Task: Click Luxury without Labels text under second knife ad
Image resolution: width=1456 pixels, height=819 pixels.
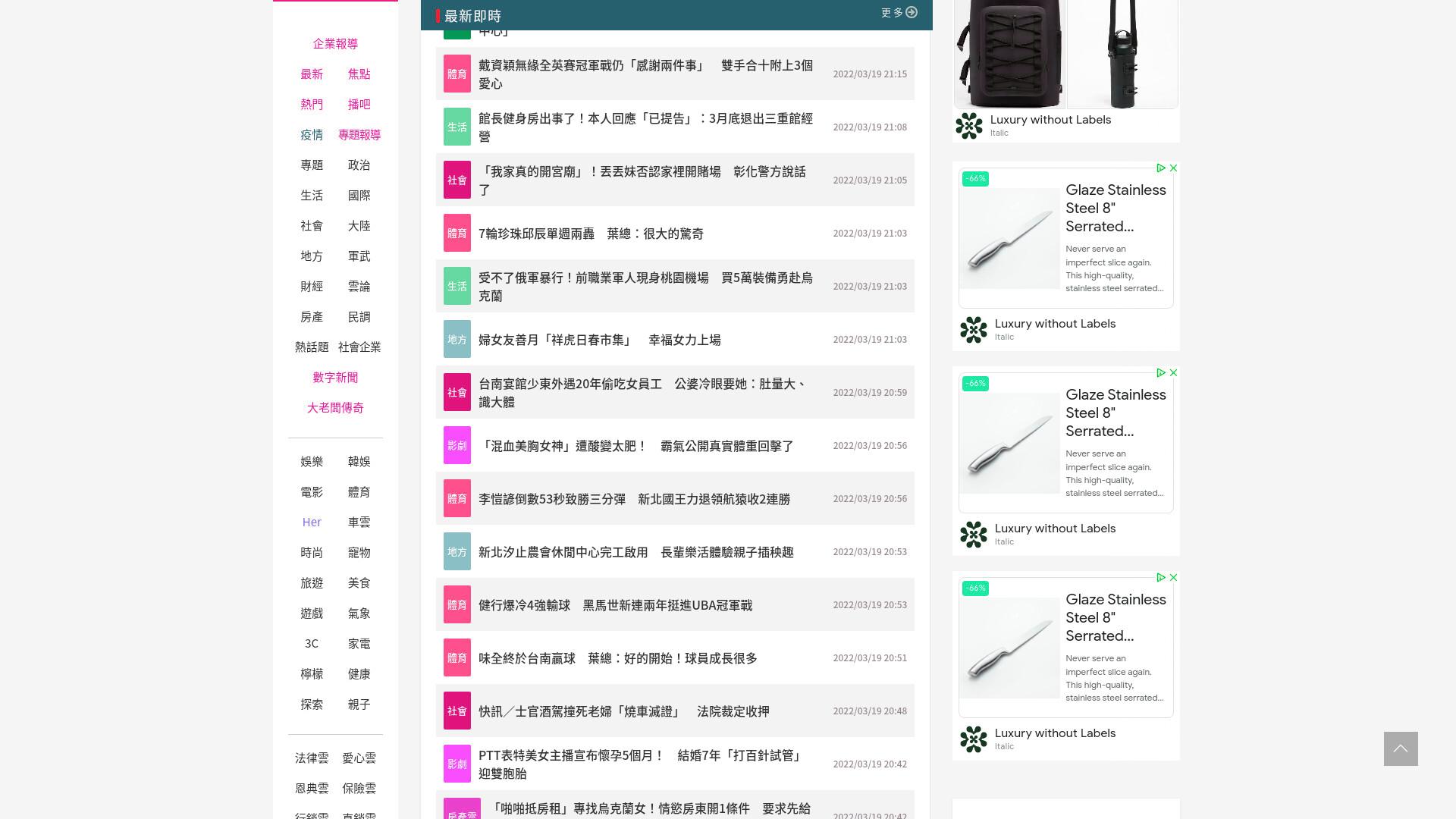Action: (x=1055, y=529)
